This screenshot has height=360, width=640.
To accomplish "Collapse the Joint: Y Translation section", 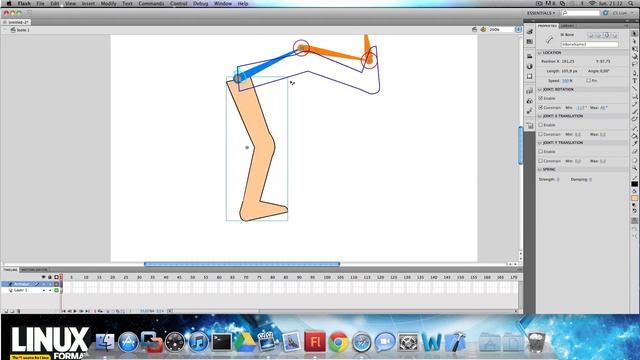I will pos(540,142).
